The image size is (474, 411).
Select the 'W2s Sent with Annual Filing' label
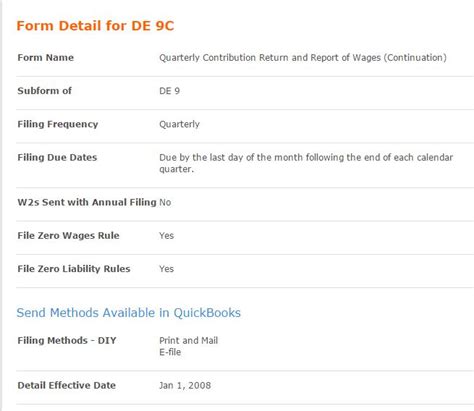tap(87, 202)
